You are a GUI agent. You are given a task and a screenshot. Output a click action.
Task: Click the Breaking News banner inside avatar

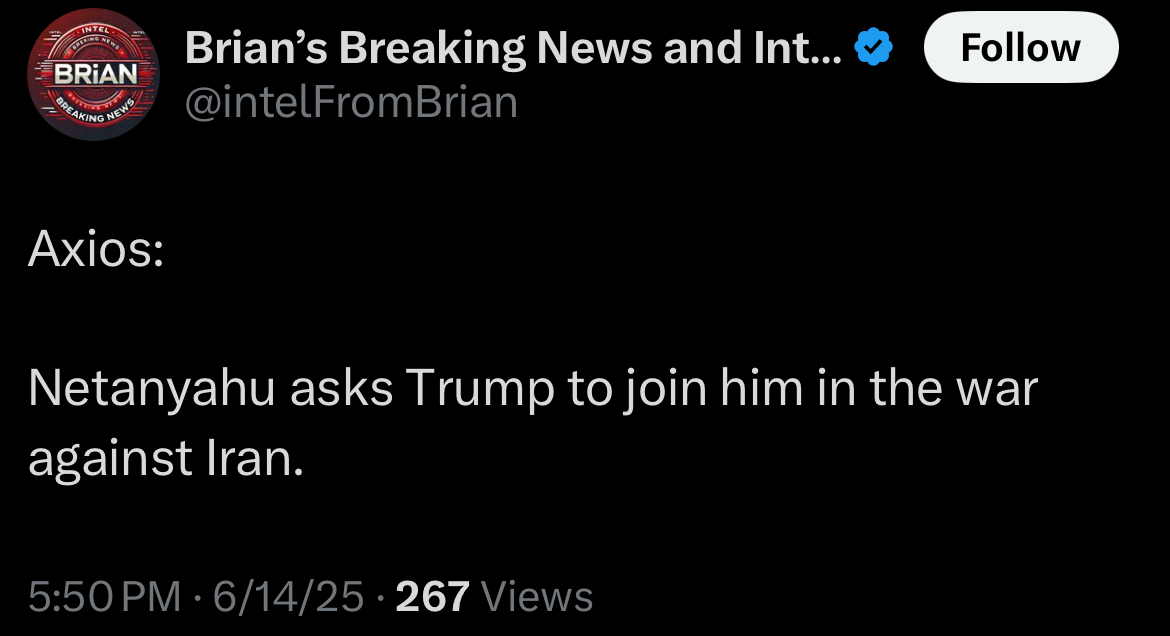[x=97, y=110]
